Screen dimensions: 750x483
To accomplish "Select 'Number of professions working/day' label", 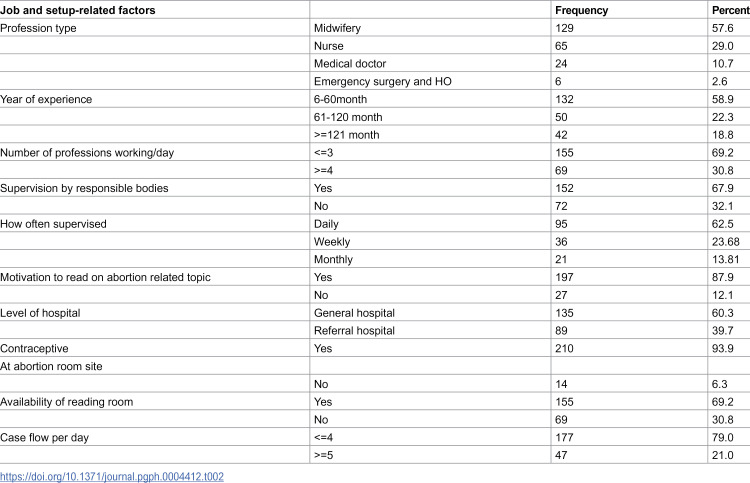I will tap(87, 153).
